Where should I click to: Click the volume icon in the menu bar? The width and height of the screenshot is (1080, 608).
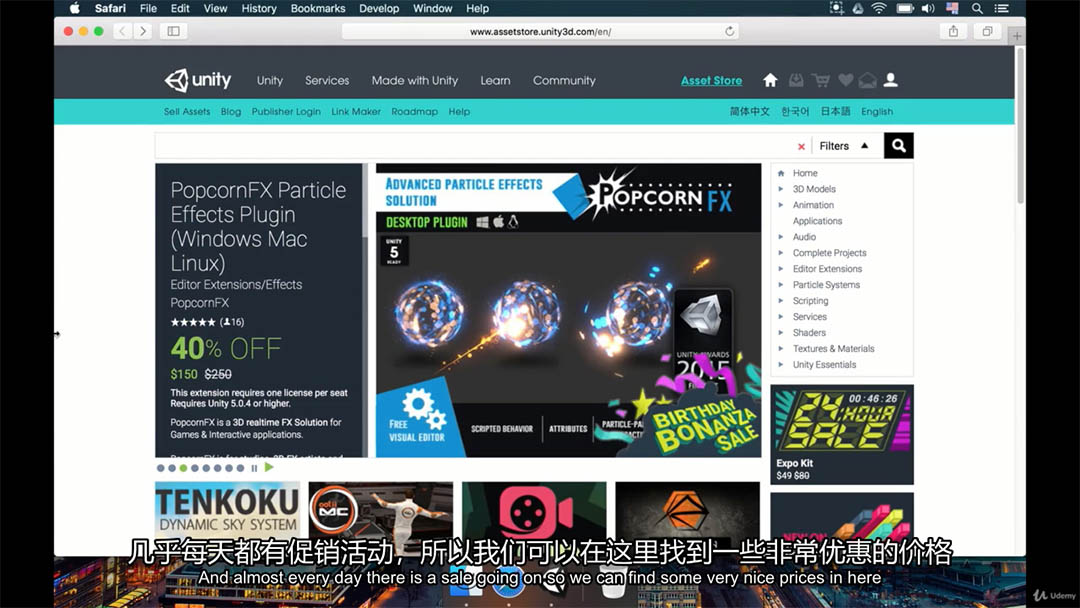pos(928,8)
